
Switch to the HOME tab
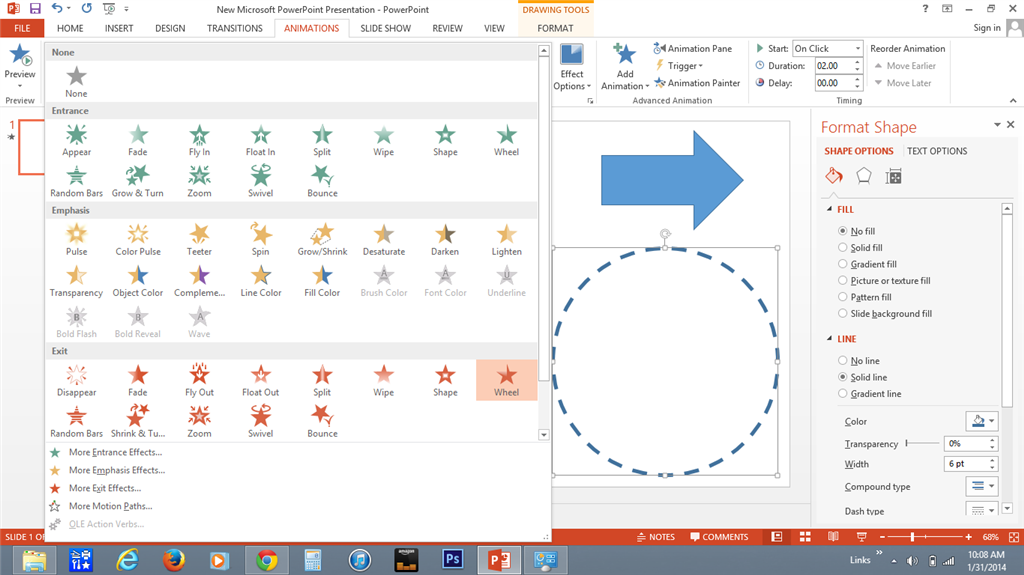coord(70,28)
